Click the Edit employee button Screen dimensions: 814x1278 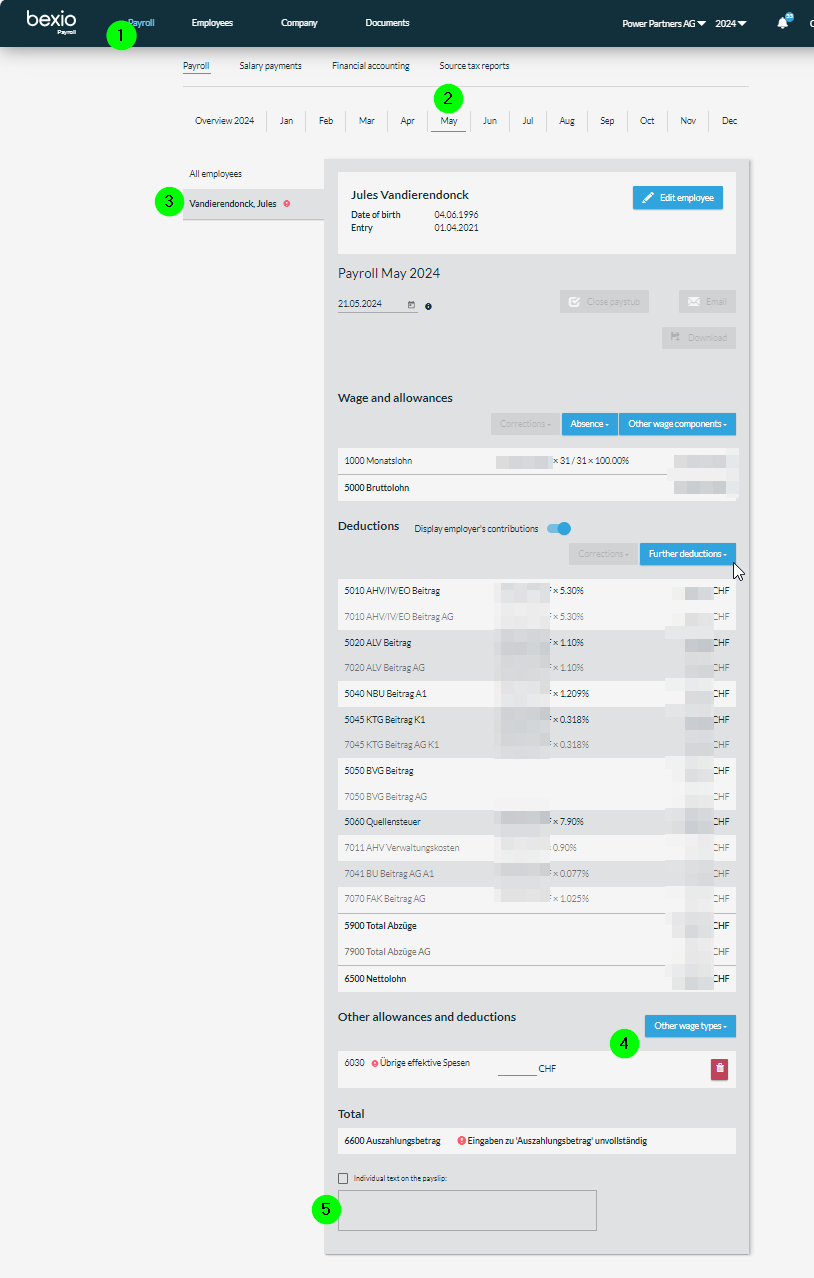click(678, 198)
